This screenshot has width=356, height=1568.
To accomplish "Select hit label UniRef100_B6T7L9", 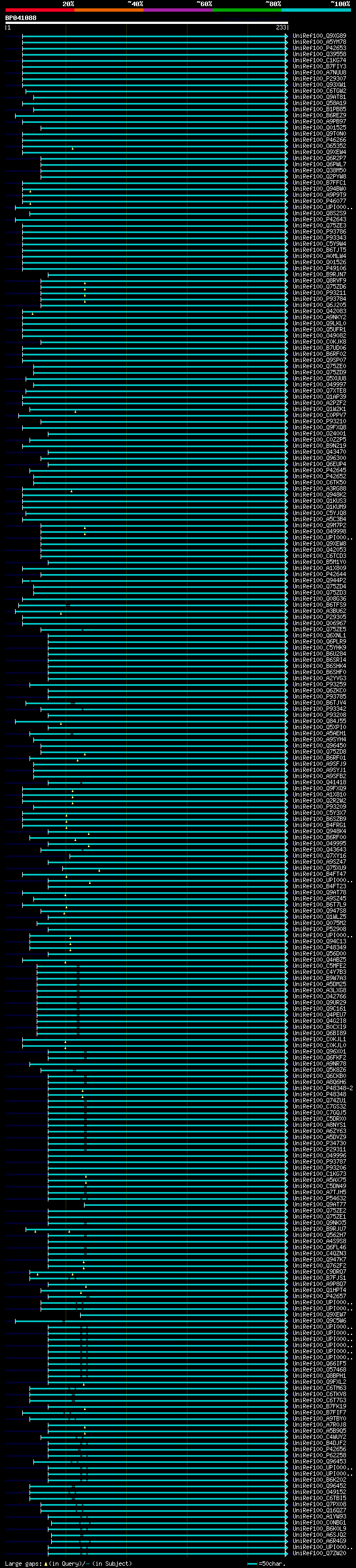I will (319, 904).
